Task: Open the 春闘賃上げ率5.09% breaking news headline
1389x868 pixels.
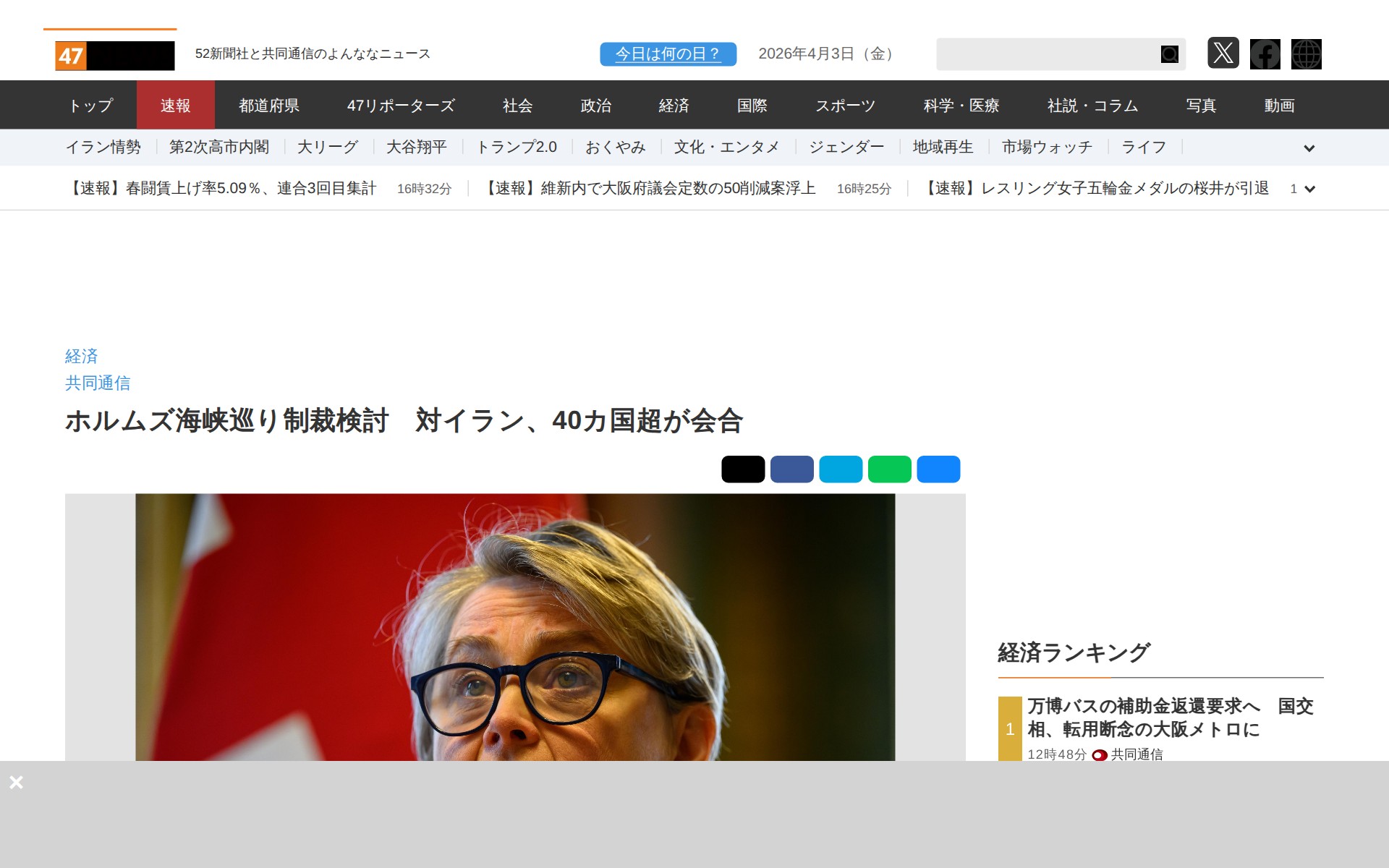Action: (221, 188)
